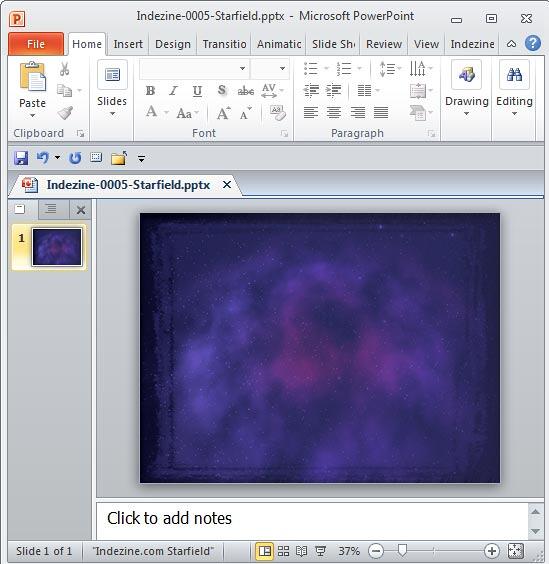Activate Normal view in status bar
The height and width of the screenshot is (564, 549).
(x=265, y=551)
